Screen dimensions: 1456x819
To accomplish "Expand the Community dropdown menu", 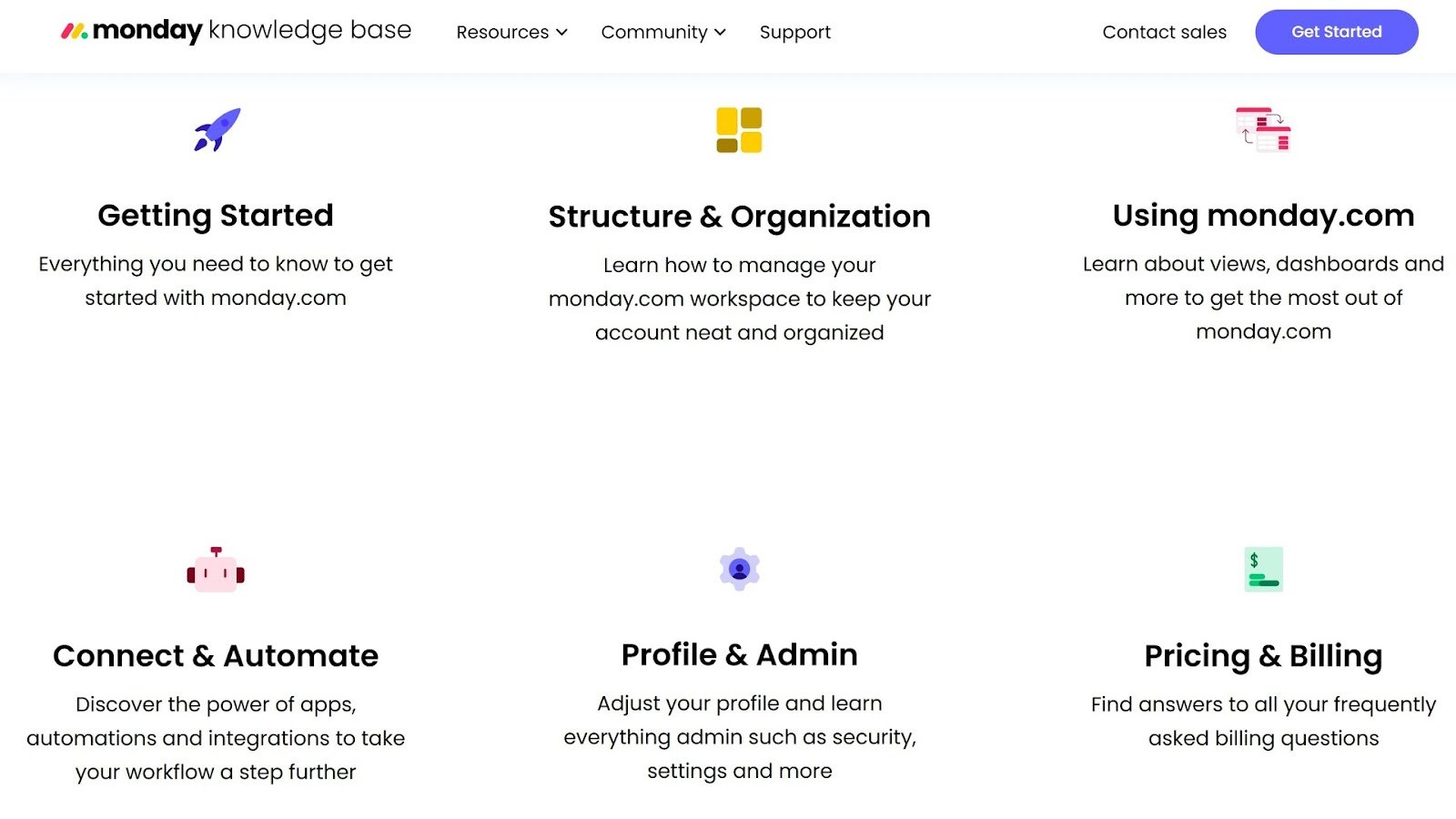I will click(x=663, y=33).
